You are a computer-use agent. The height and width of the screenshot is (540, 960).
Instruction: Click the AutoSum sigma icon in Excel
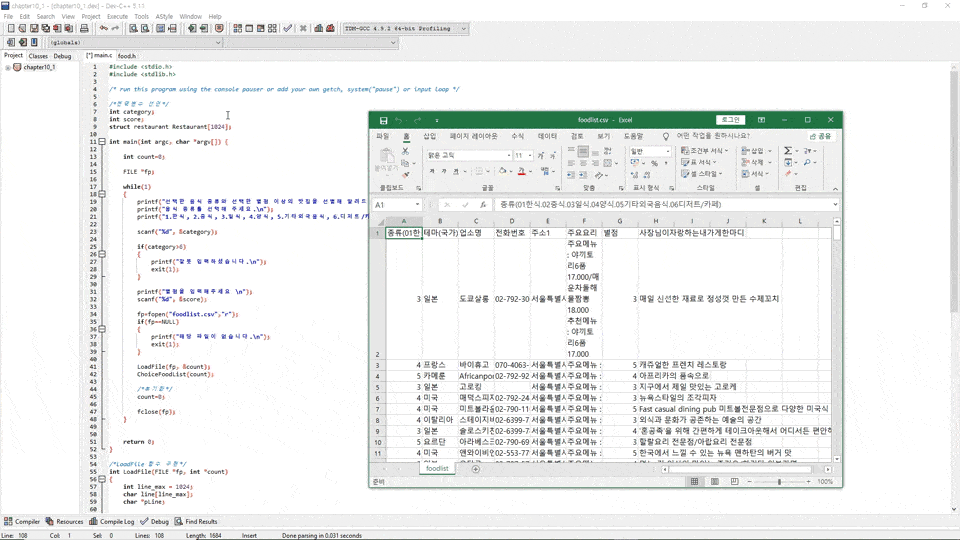pyautogui.click(x=788, y=151)
